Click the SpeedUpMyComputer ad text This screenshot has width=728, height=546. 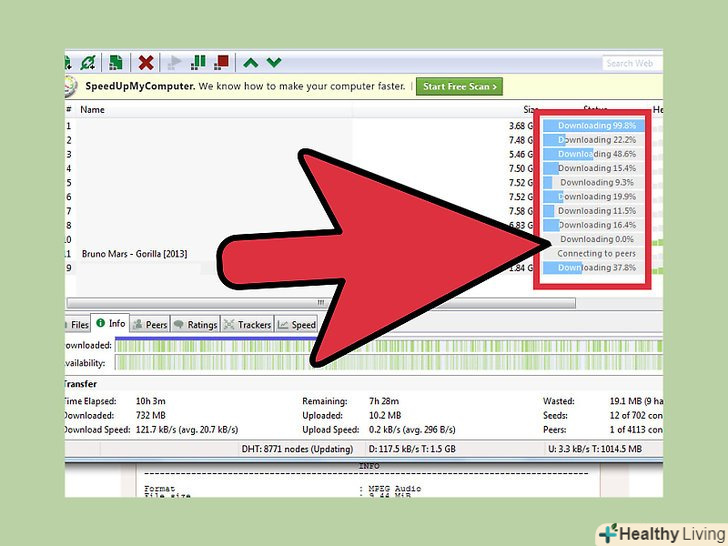tap(245, 86)
